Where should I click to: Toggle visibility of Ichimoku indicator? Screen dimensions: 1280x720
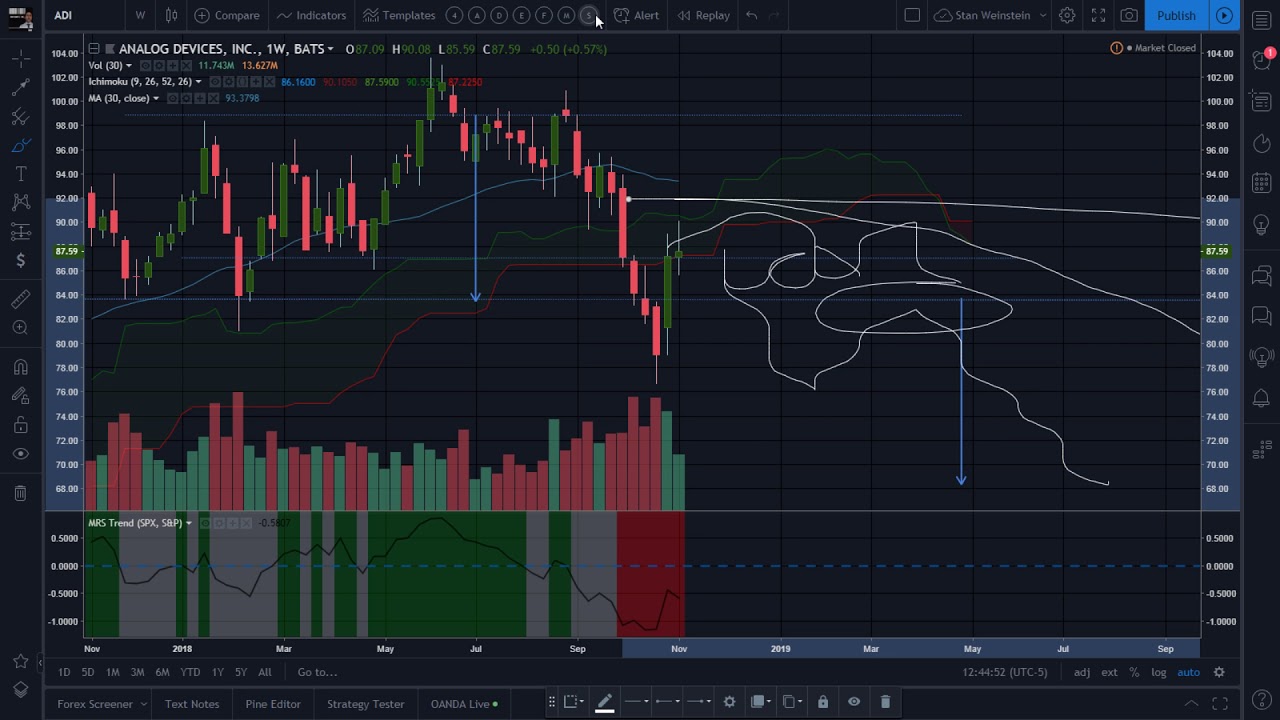215,82
